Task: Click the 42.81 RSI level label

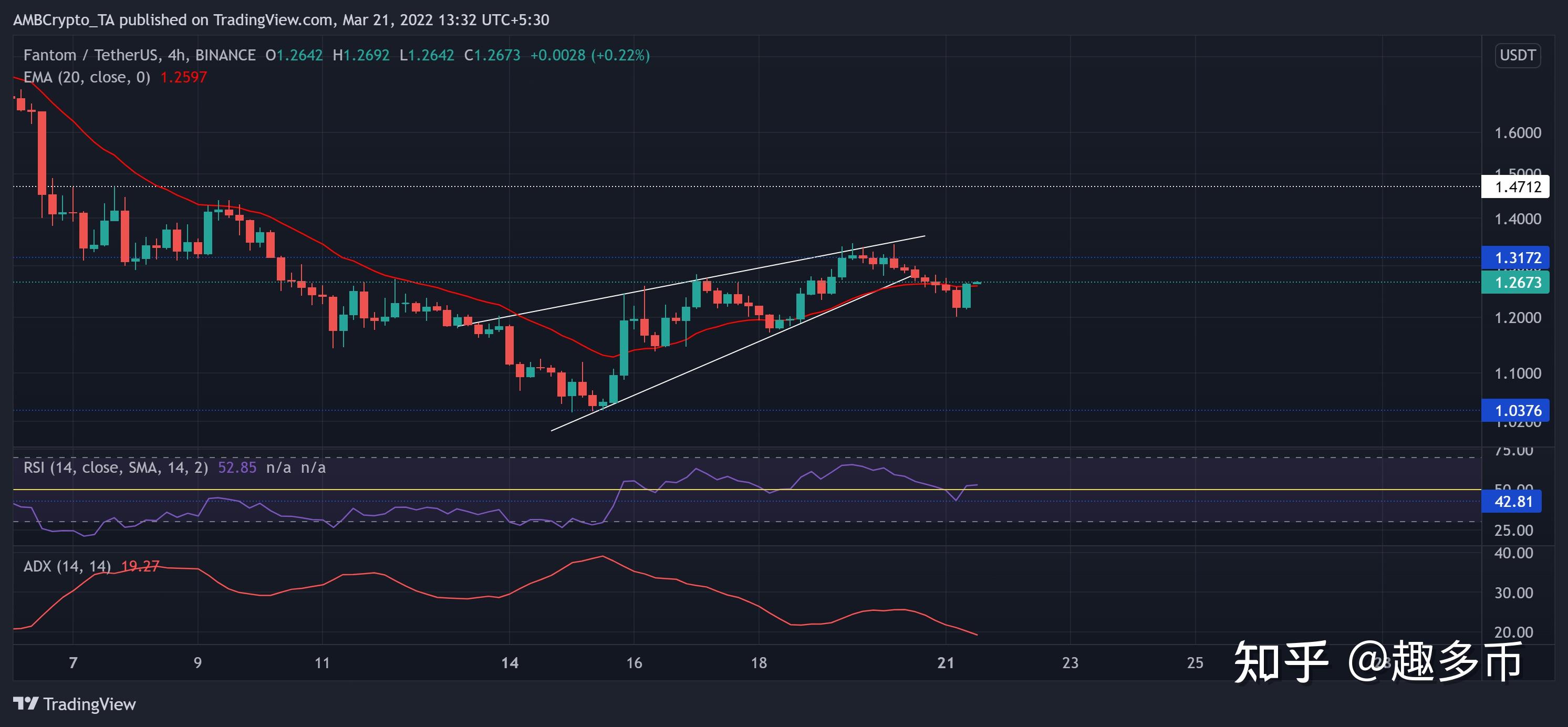Action: click(1511, 502)
